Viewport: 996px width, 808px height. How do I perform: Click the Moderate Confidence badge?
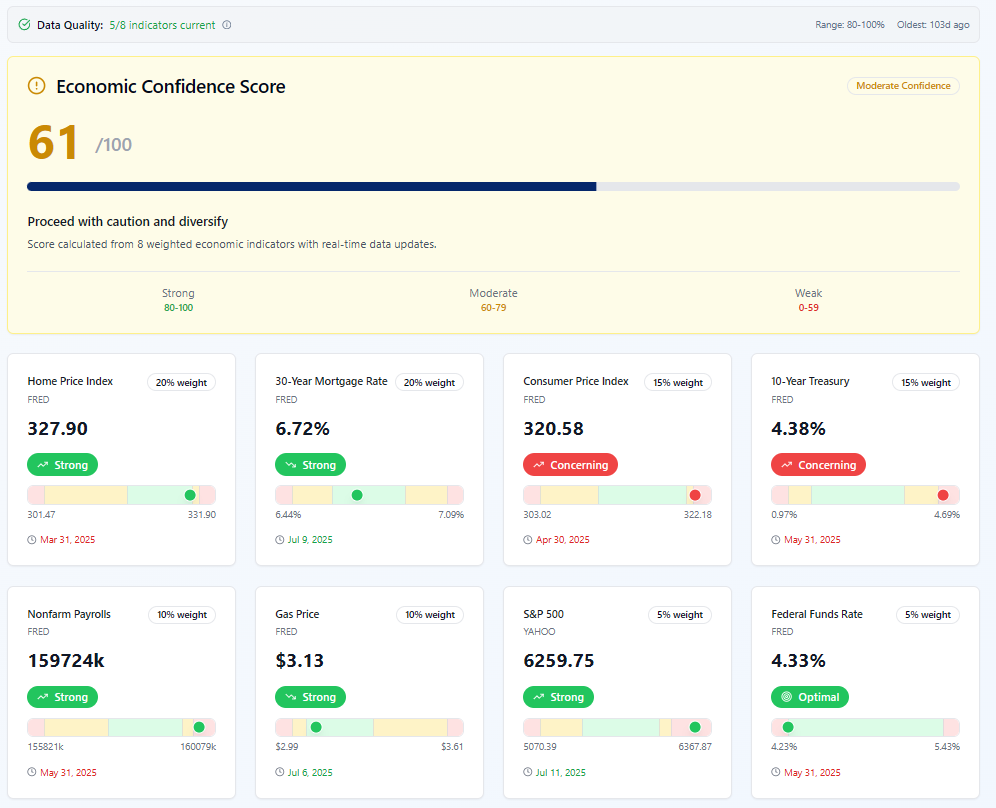[x=903, y=86]
